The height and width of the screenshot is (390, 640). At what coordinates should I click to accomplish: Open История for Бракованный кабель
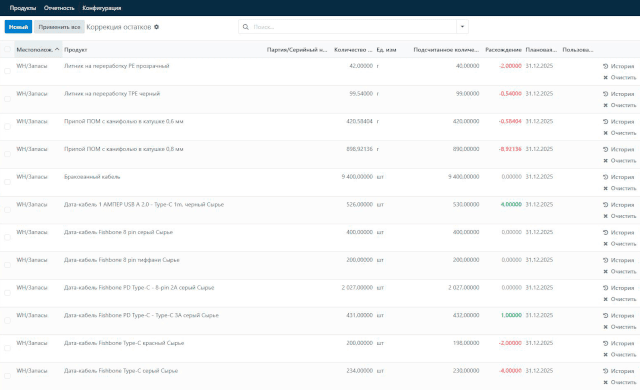click(x=618, y=177)
